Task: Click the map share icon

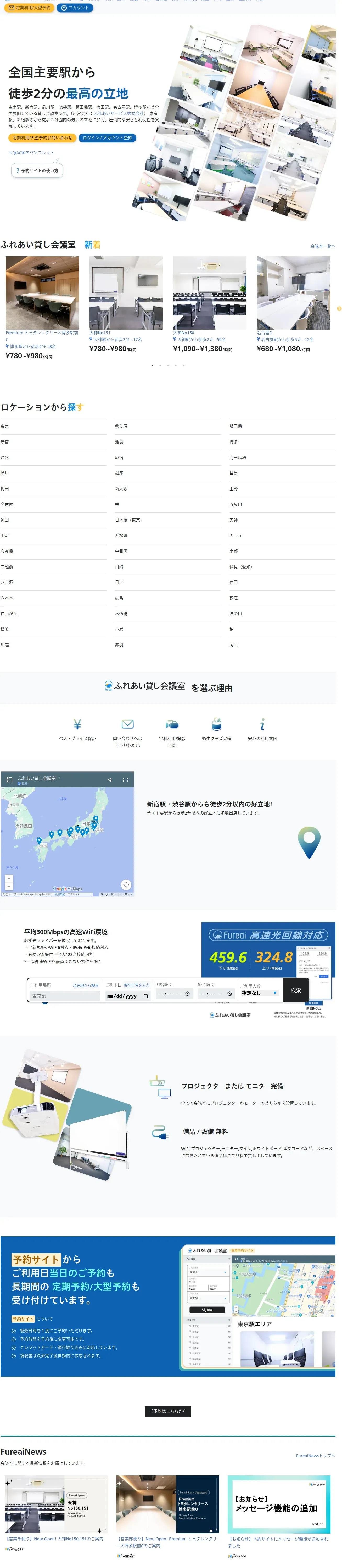Action: (110, 780)
